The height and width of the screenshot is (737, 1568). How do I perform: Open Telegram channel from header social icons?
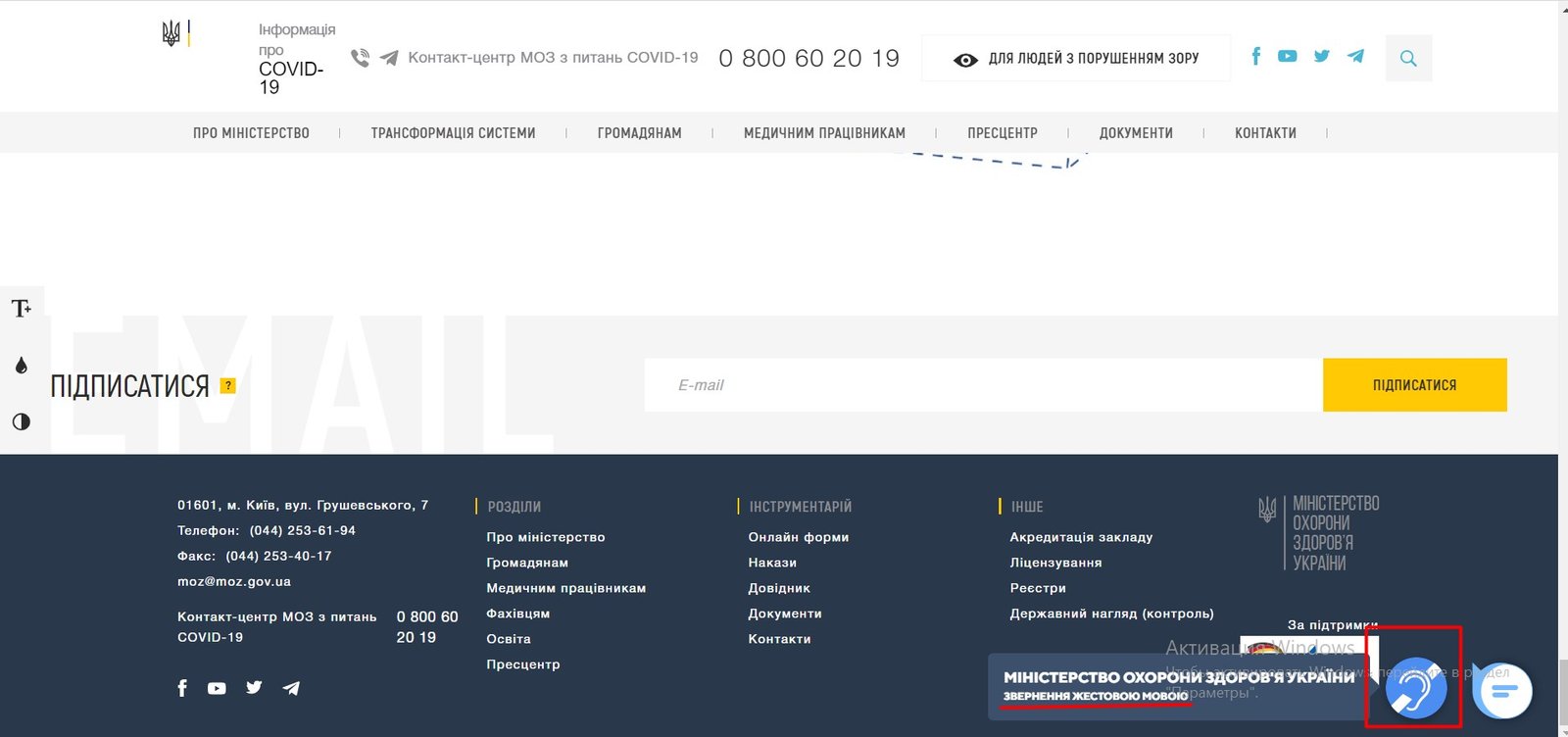coord(1355,56)
